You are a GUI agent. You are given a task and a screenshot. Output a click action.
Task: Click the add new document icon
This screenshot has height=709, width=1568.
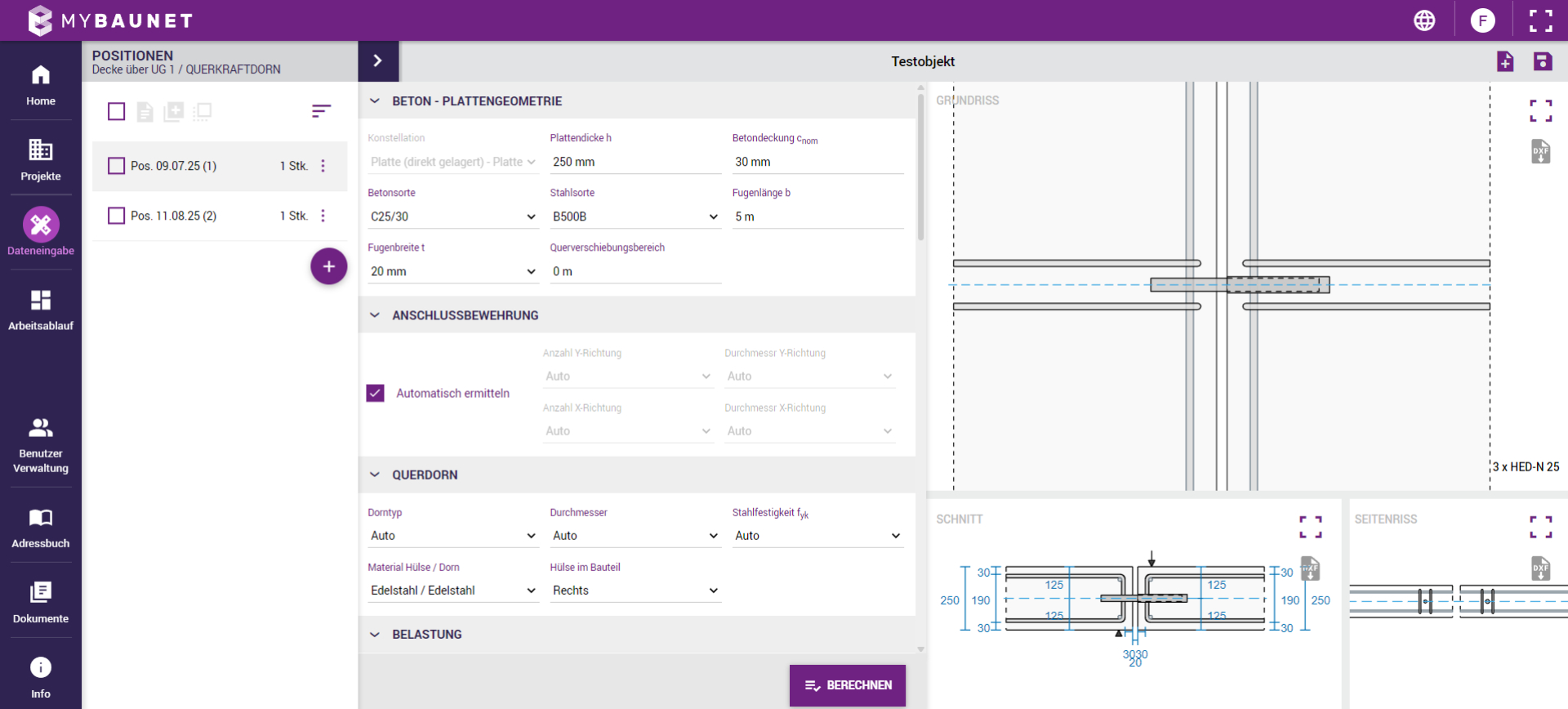pyautogui.click(x=1504, y=61)
